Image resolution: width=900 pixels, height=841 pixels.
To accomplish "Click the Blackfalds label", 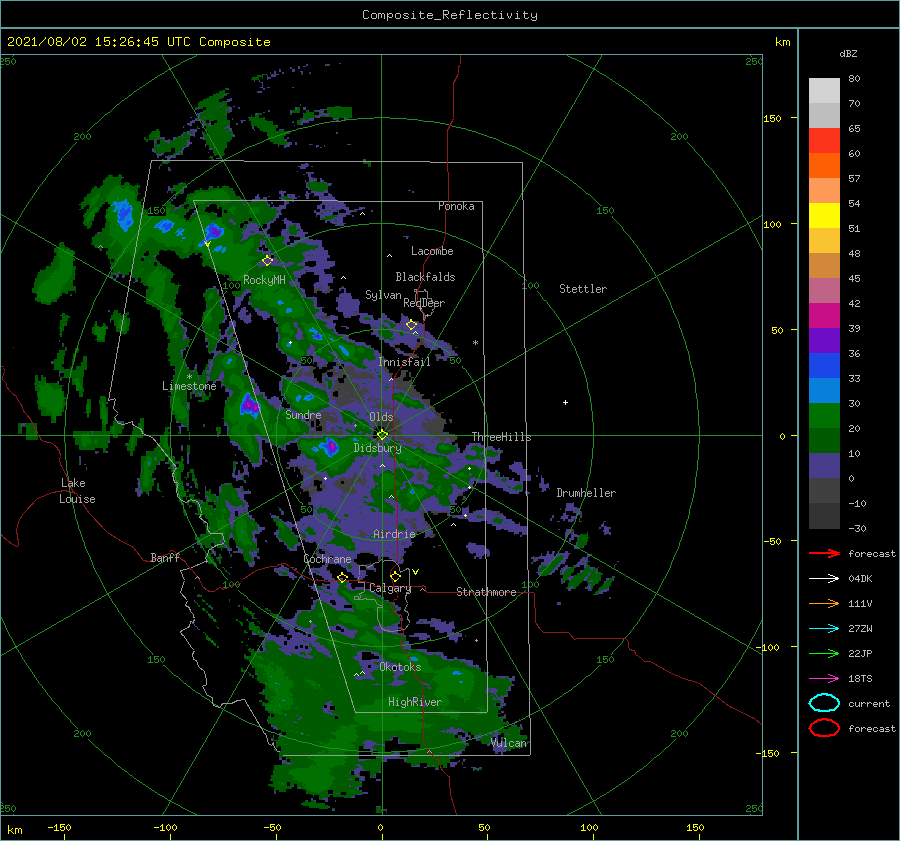I will (425, 277).
